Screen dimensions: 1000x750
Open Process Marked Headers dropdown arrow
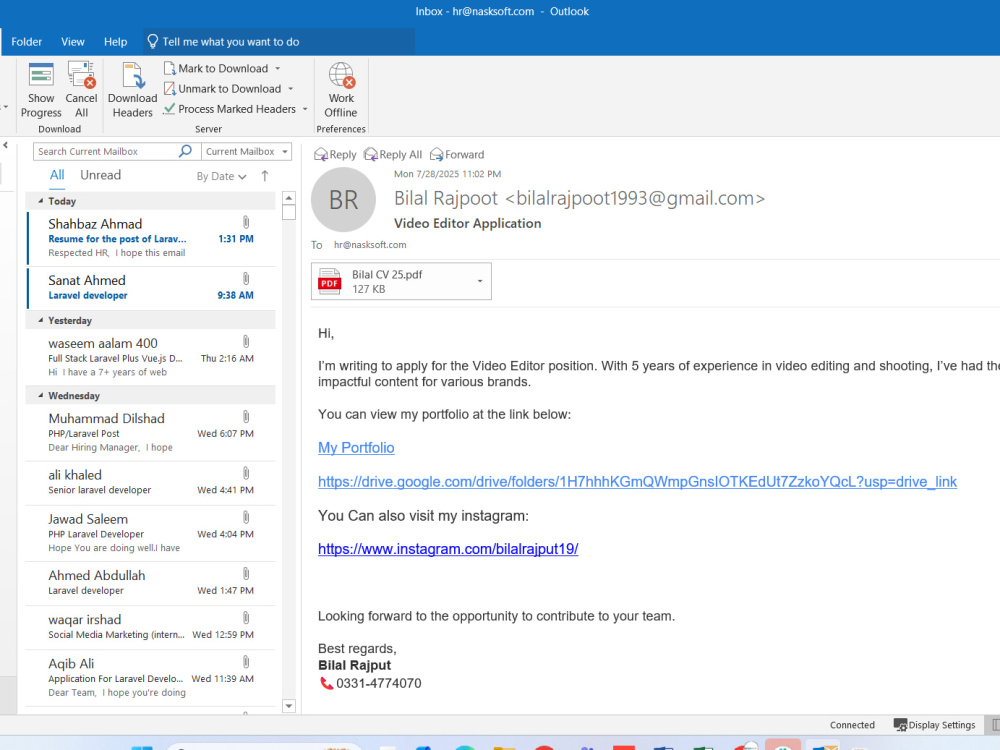click(x=305, y=109)
